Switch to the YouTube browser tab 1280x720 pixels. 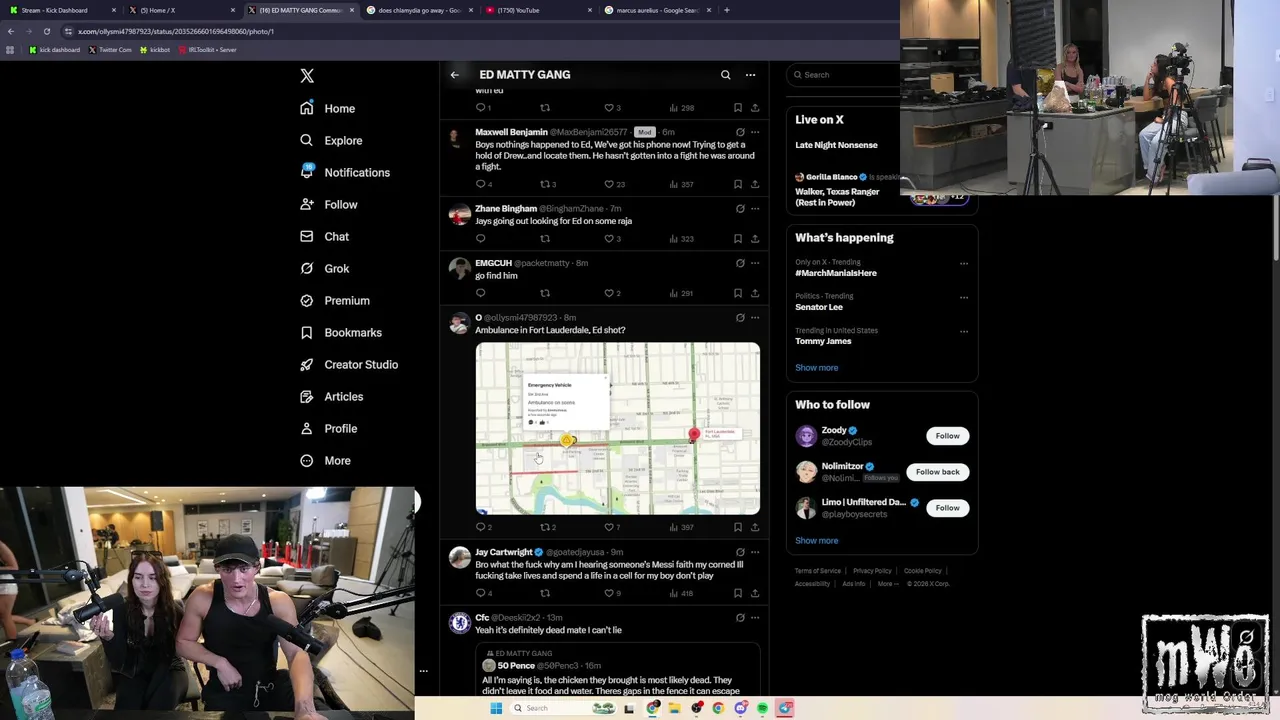click(536, 10)
